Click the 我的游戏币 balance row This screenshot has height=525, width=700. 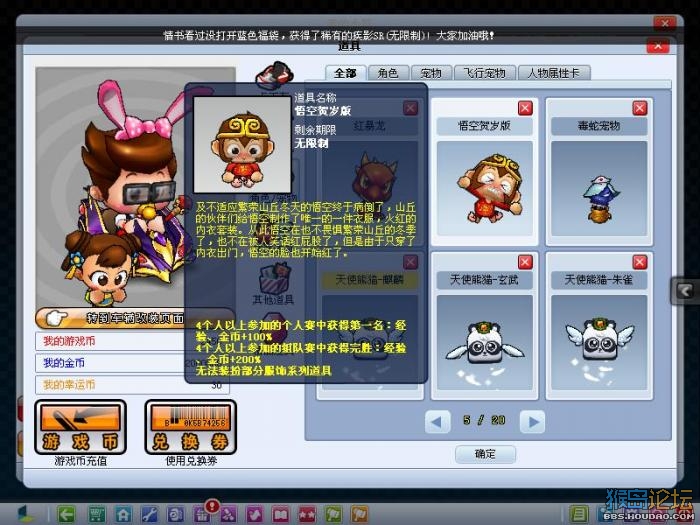pyautogui.click(x=133, y=341)
